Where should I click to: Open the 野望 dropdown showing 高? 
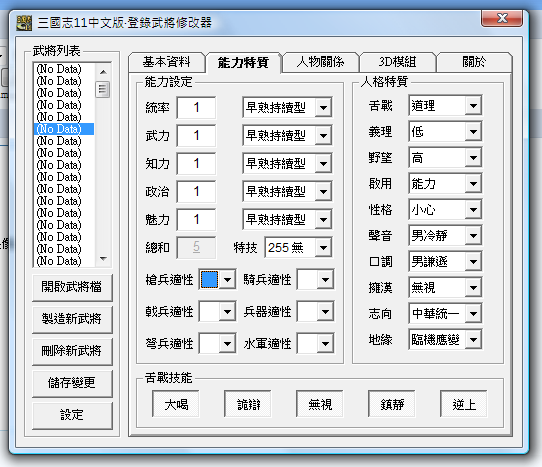click(x=445, y=158)
